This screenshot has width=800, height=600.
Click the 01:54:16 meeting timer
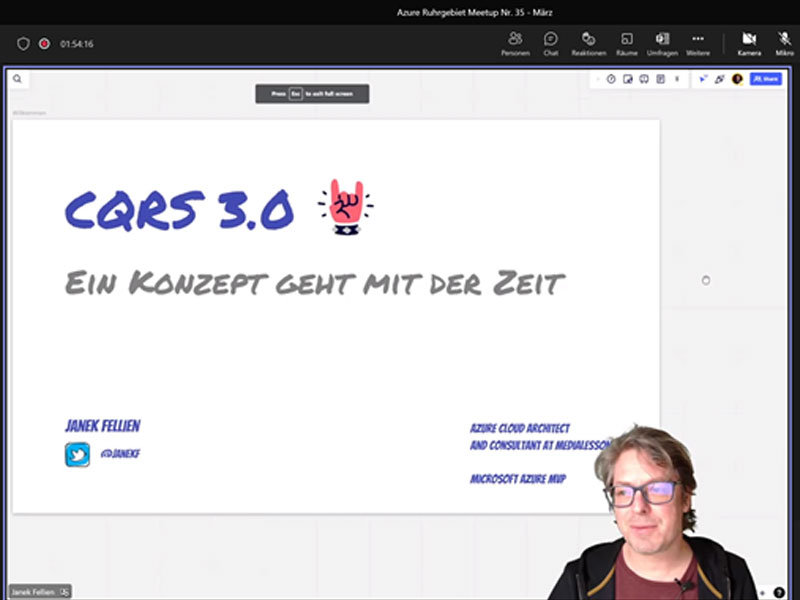click(77, 44)
